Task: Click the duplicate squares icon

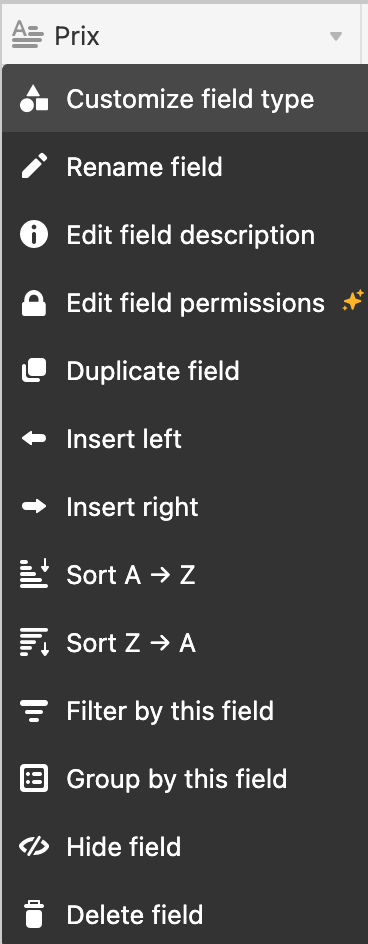Action: point(34,371)
